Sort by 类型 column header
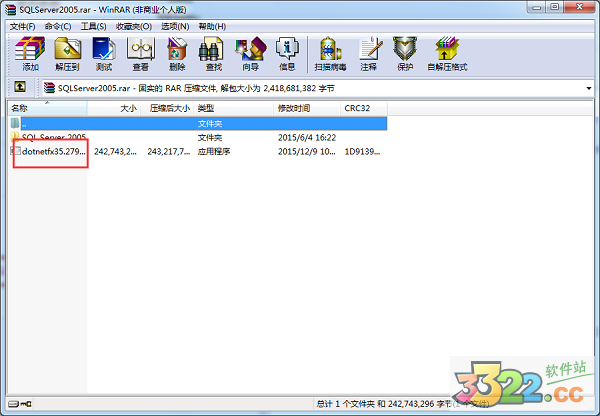Viewport: 600px width, 416px height. (233, 108)
